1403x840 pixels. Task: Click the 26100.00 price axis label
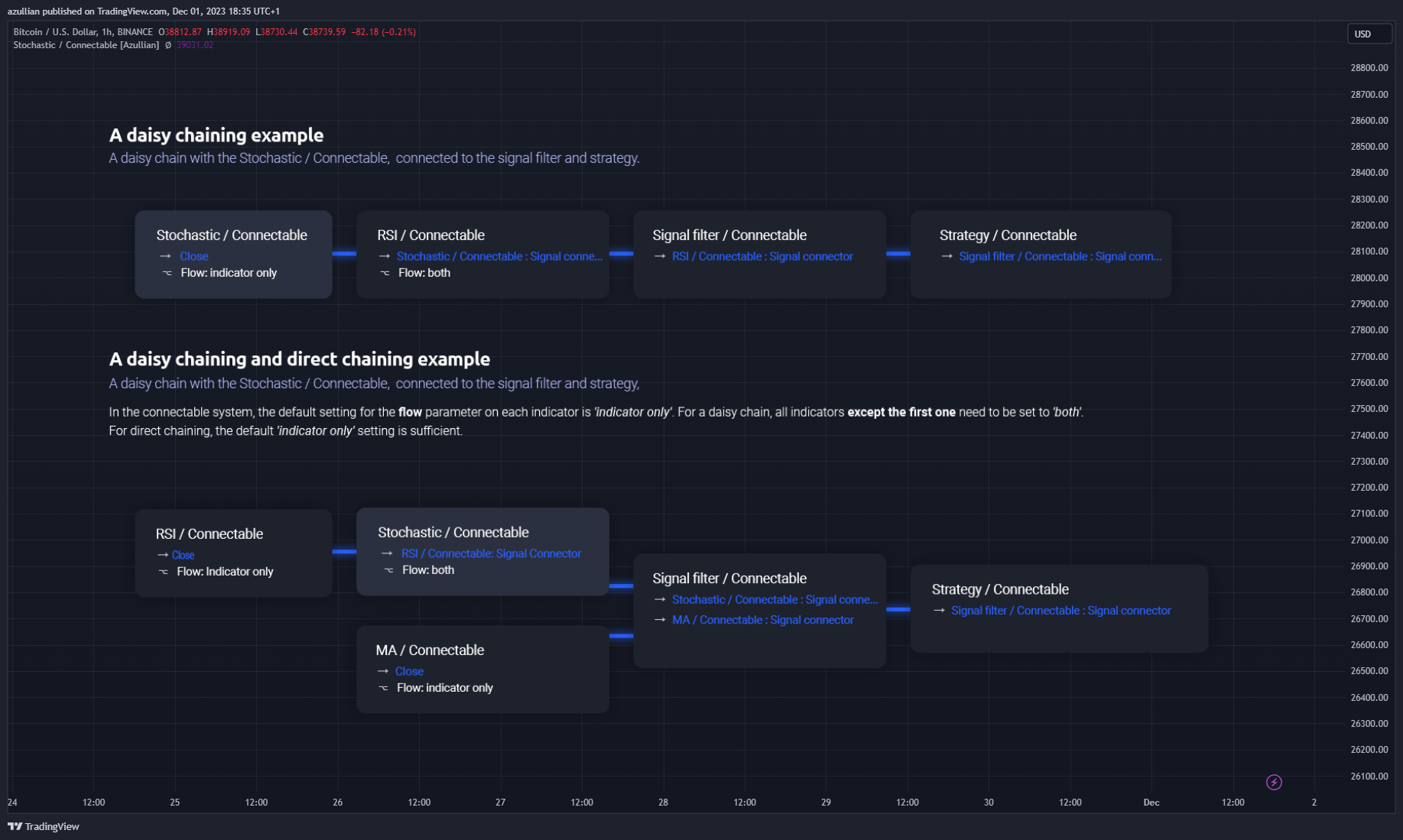click(1369, 777)
